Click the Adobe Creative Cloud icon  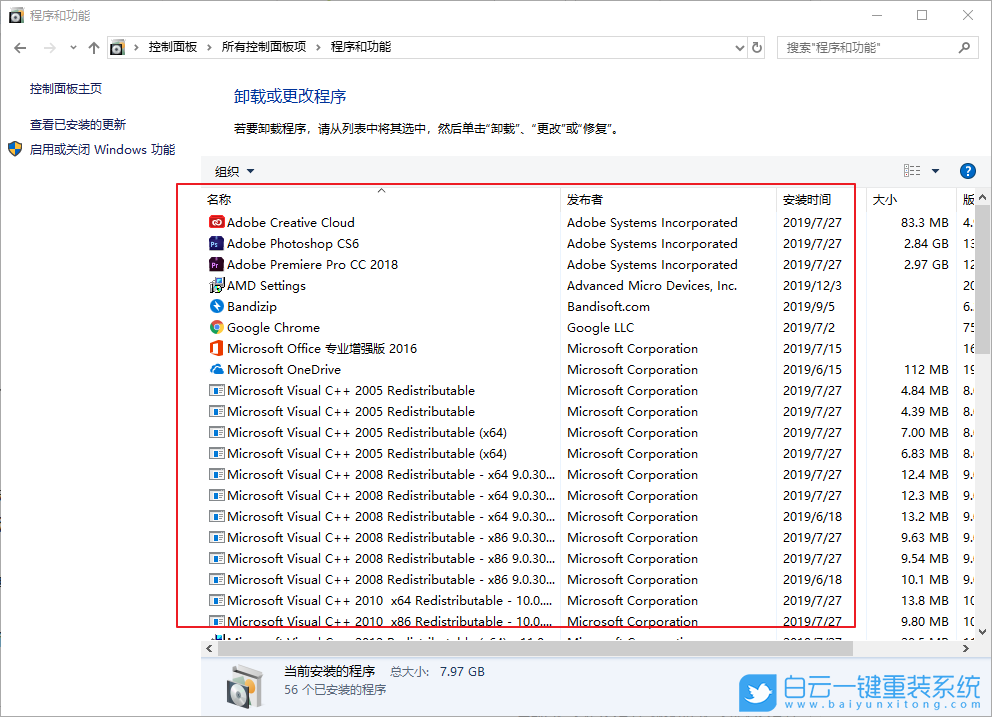[216, 222]
